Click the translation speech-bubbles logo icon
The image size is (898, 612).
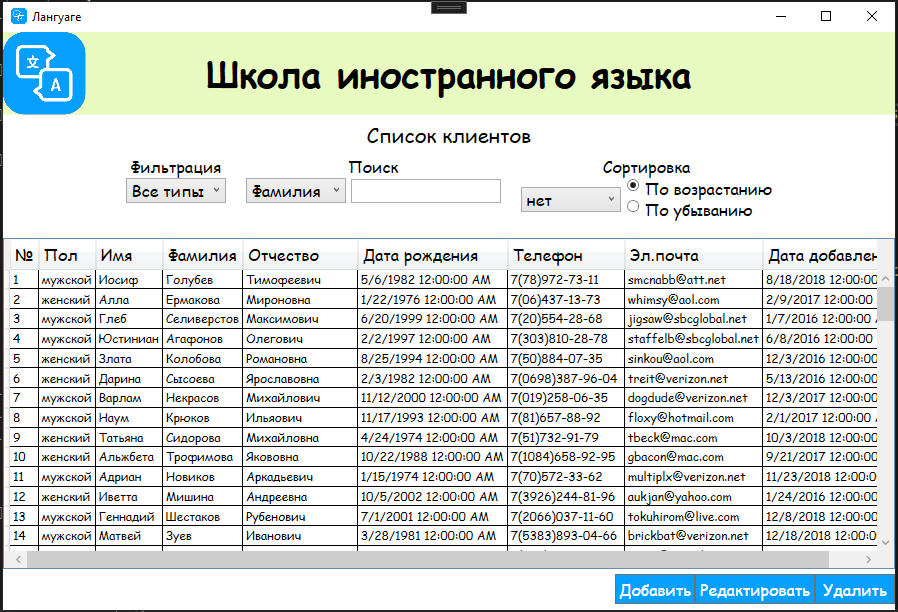tap(45, 74)
